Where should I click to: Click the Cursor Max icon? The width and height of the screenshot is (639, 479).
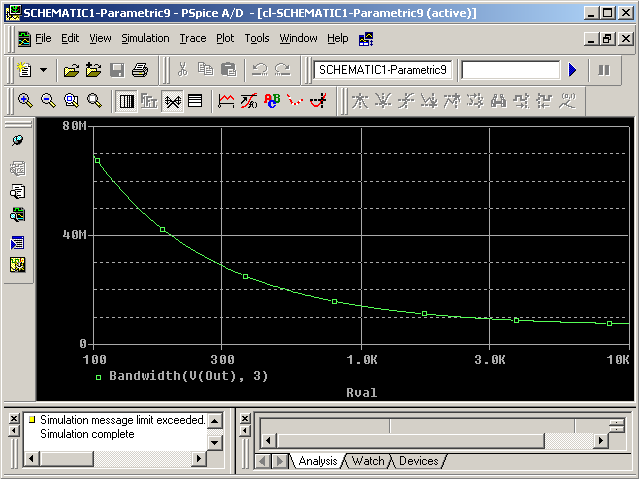tap(452, 101)
